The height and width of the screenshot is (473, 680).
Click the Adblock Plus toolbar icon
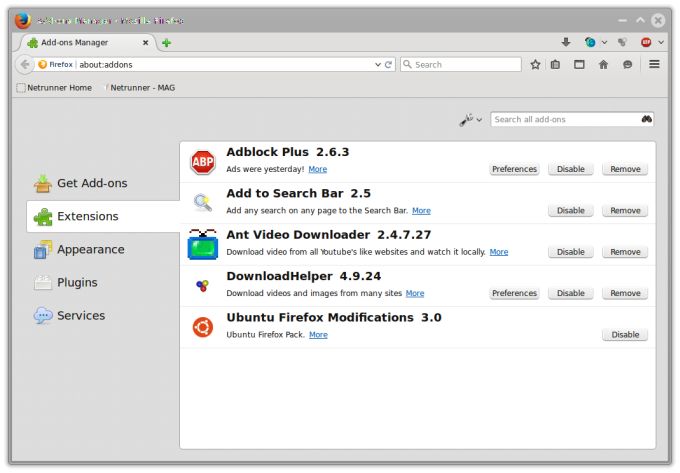646,42
